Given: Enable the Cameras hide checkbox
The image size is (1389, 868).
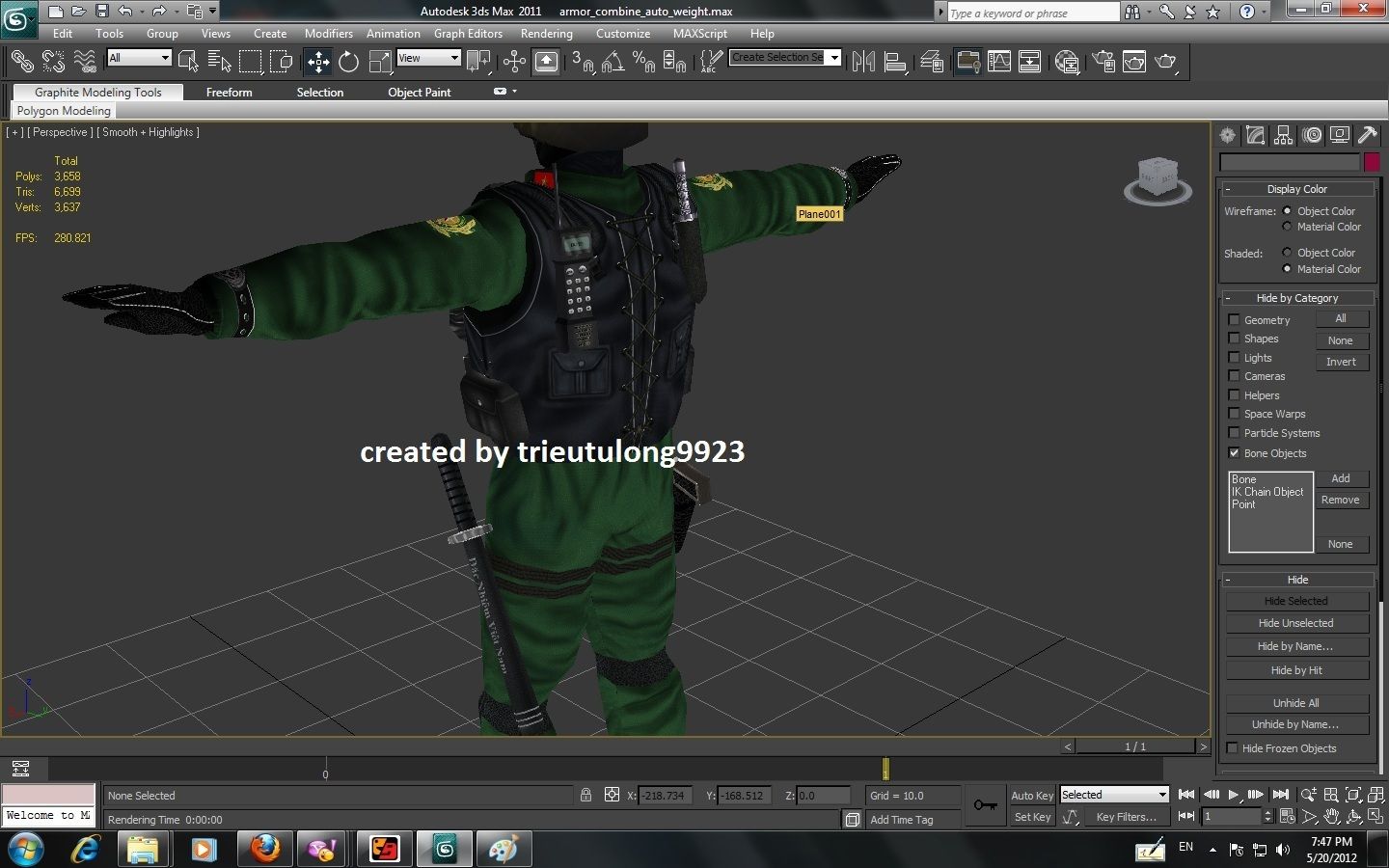Looking at the screenshot, I should (x=1234, y=376).
